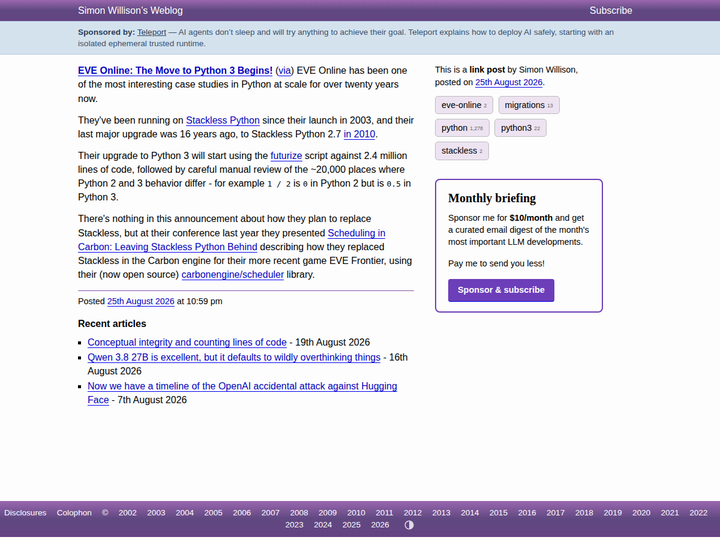Click "Pay me to send you less!" text
Screen dimensions: 720x540
[496, 264]
